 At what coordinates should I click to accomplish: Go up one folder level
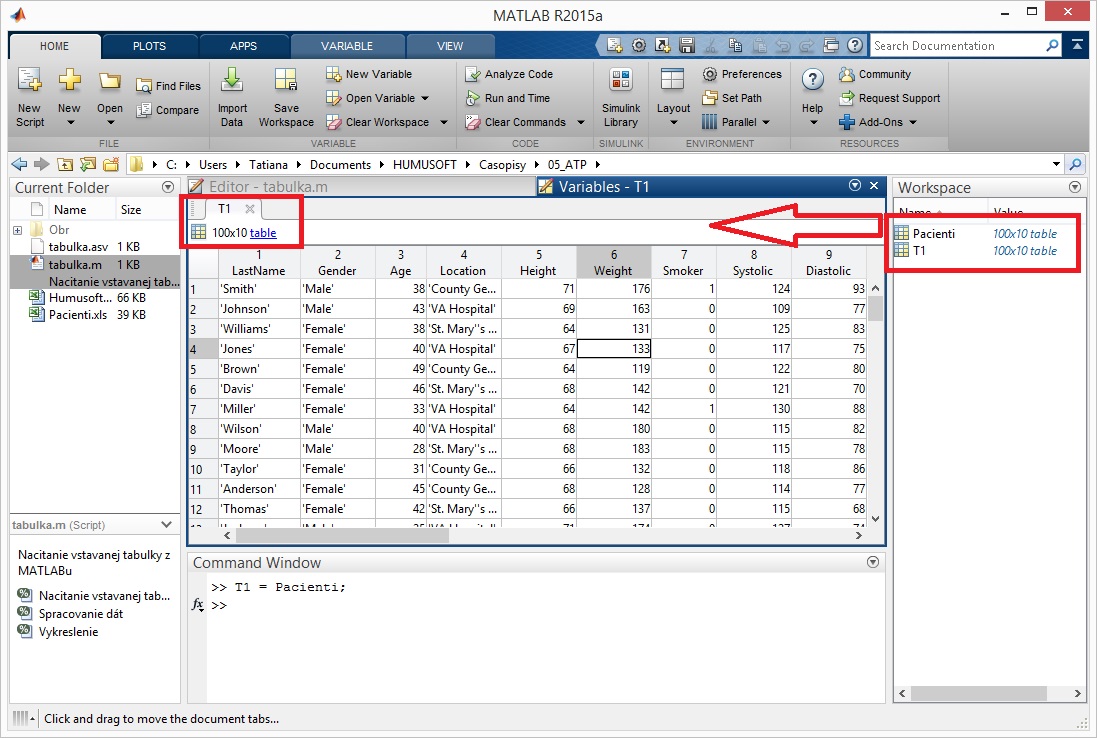[x=65, y=164]
